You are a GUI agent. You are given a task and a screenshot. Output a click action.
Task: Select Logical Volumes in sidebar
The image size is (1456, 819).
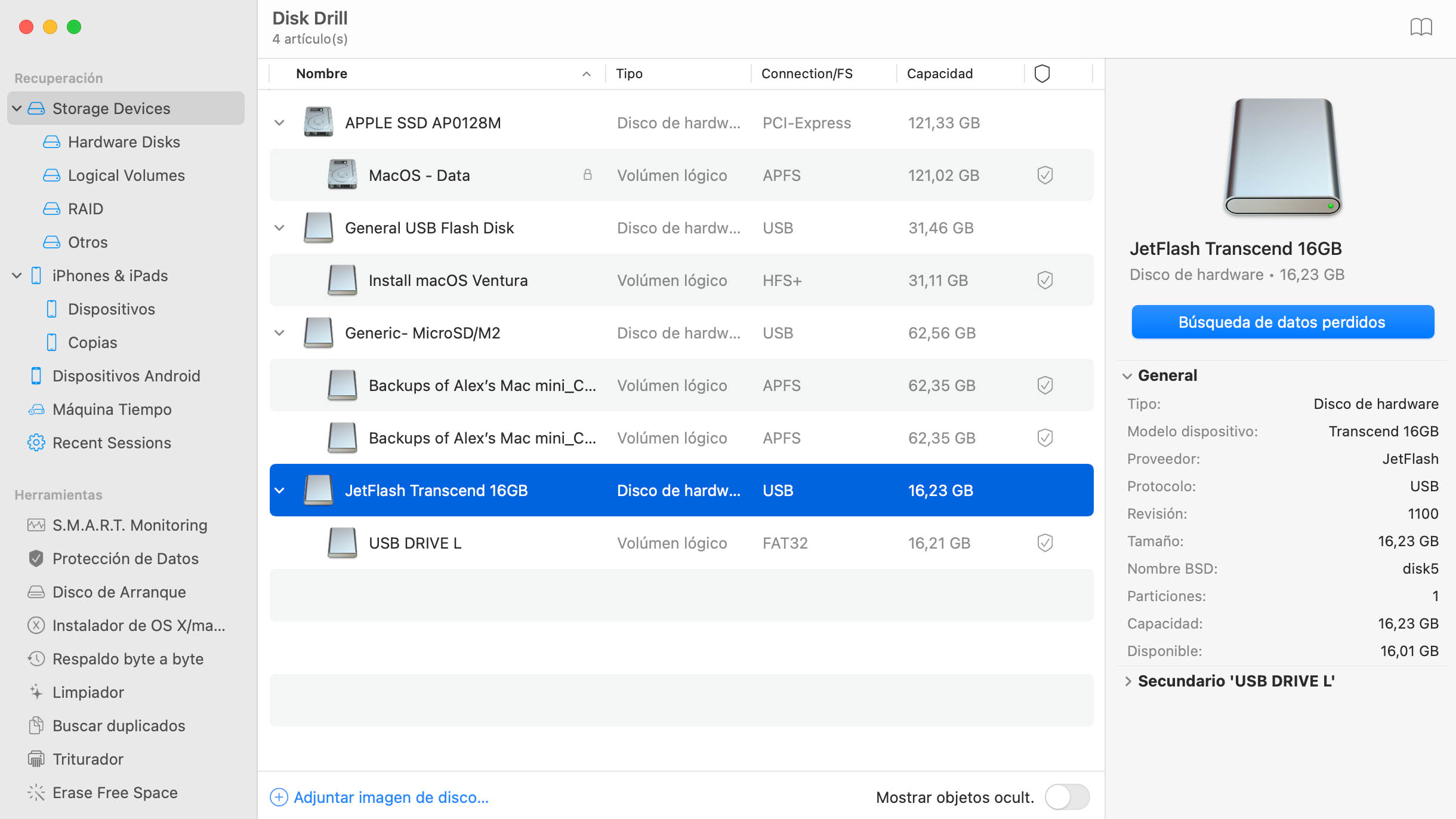click(127, 175)
